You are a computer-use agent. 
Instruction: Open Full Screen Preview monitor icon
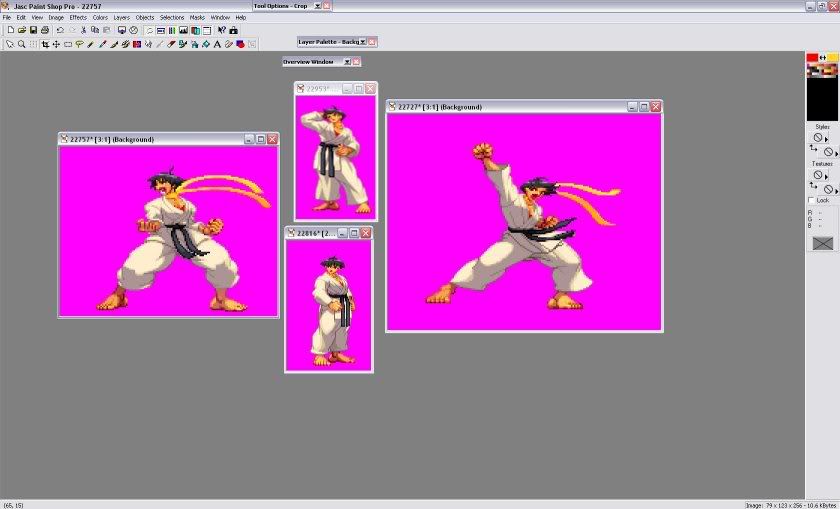(x=122, y=30)
